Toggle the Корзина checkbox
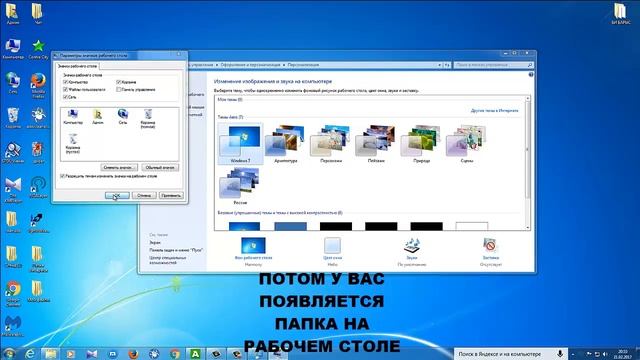The image size is (640, 360). click(x=118, y=82)
